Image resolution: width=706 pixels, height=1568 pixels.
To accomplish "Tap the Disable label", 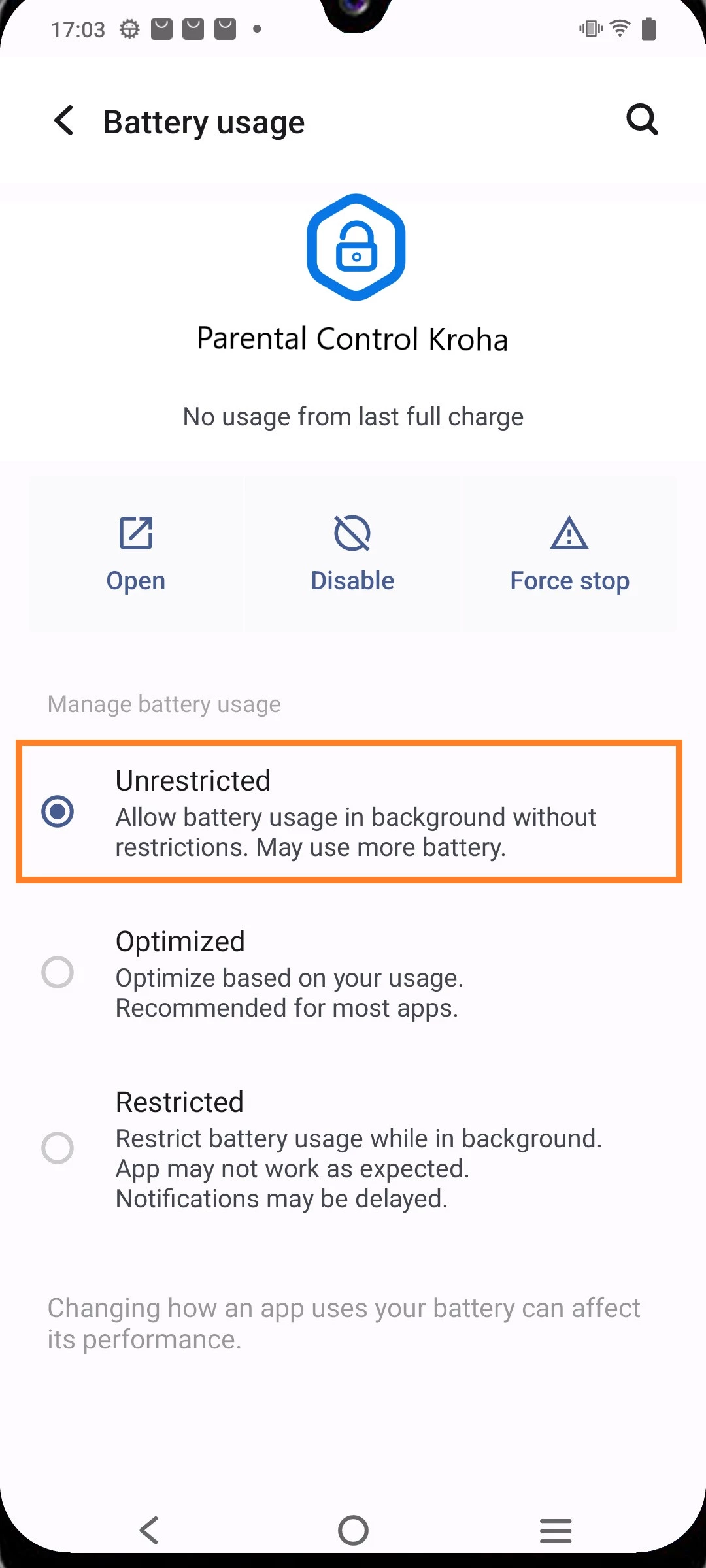I will click(352, 581).
